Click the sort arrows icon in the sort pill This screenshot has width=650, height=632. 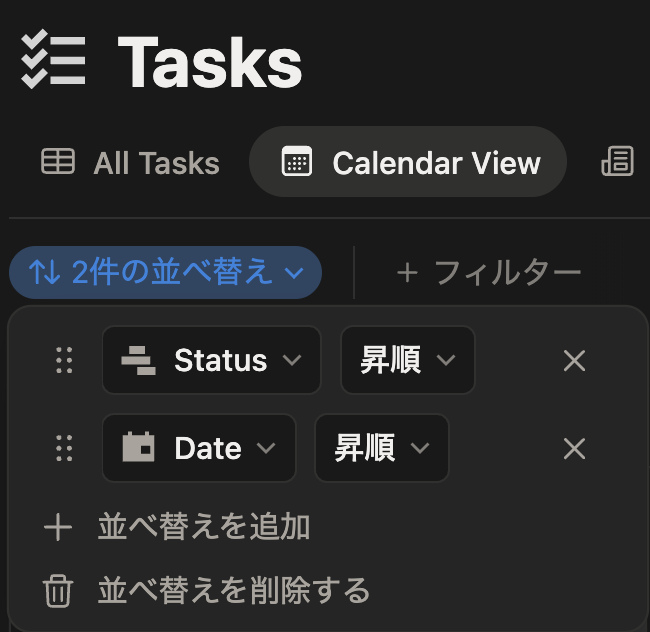click(45, 272)
